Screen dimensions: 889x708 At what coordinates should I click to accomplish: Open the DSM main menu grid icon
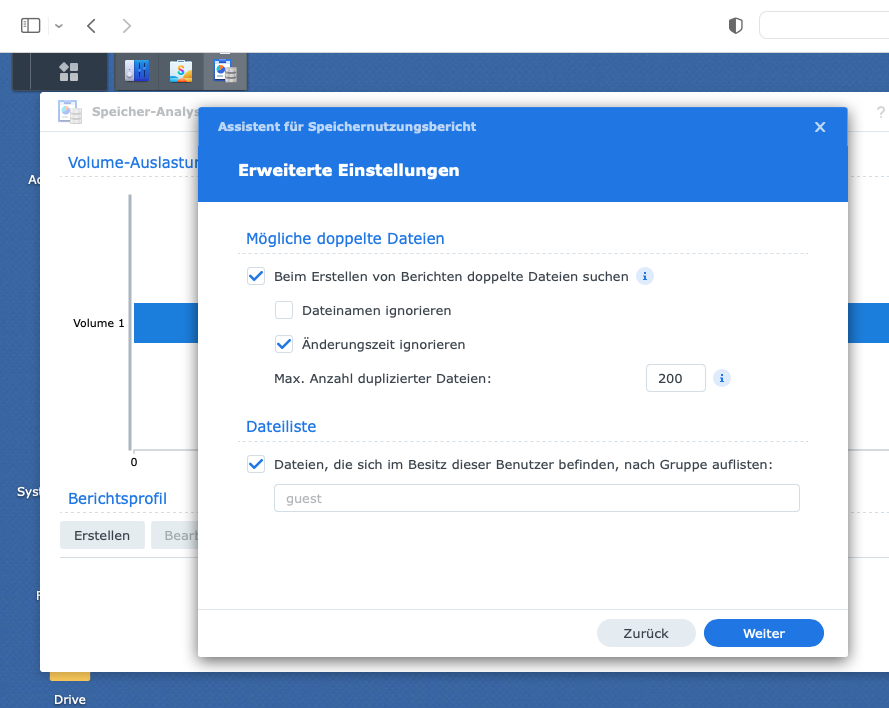(x=68, y=71)
